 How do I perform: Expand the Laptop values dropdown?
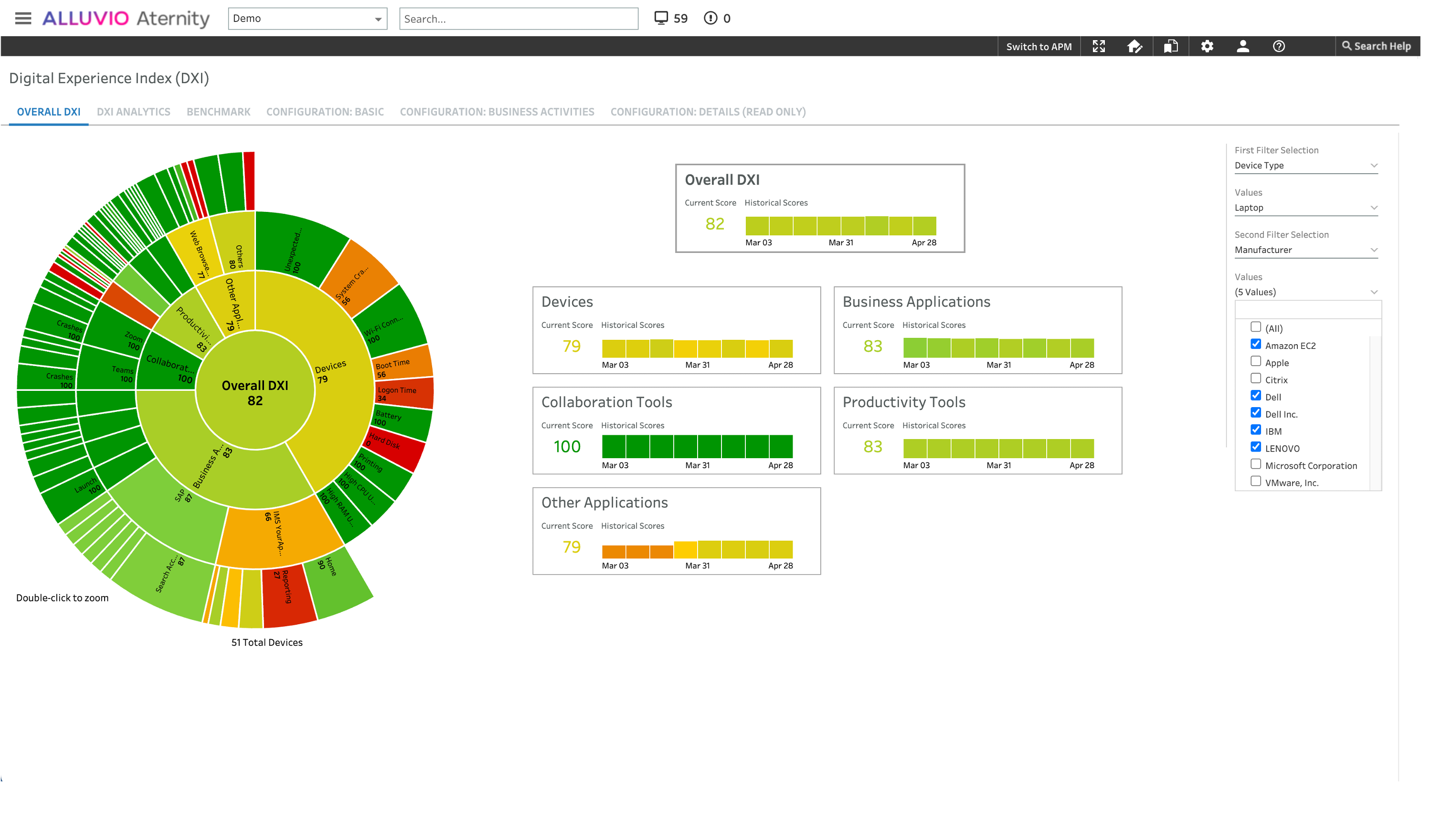[x=1305, y=208]
